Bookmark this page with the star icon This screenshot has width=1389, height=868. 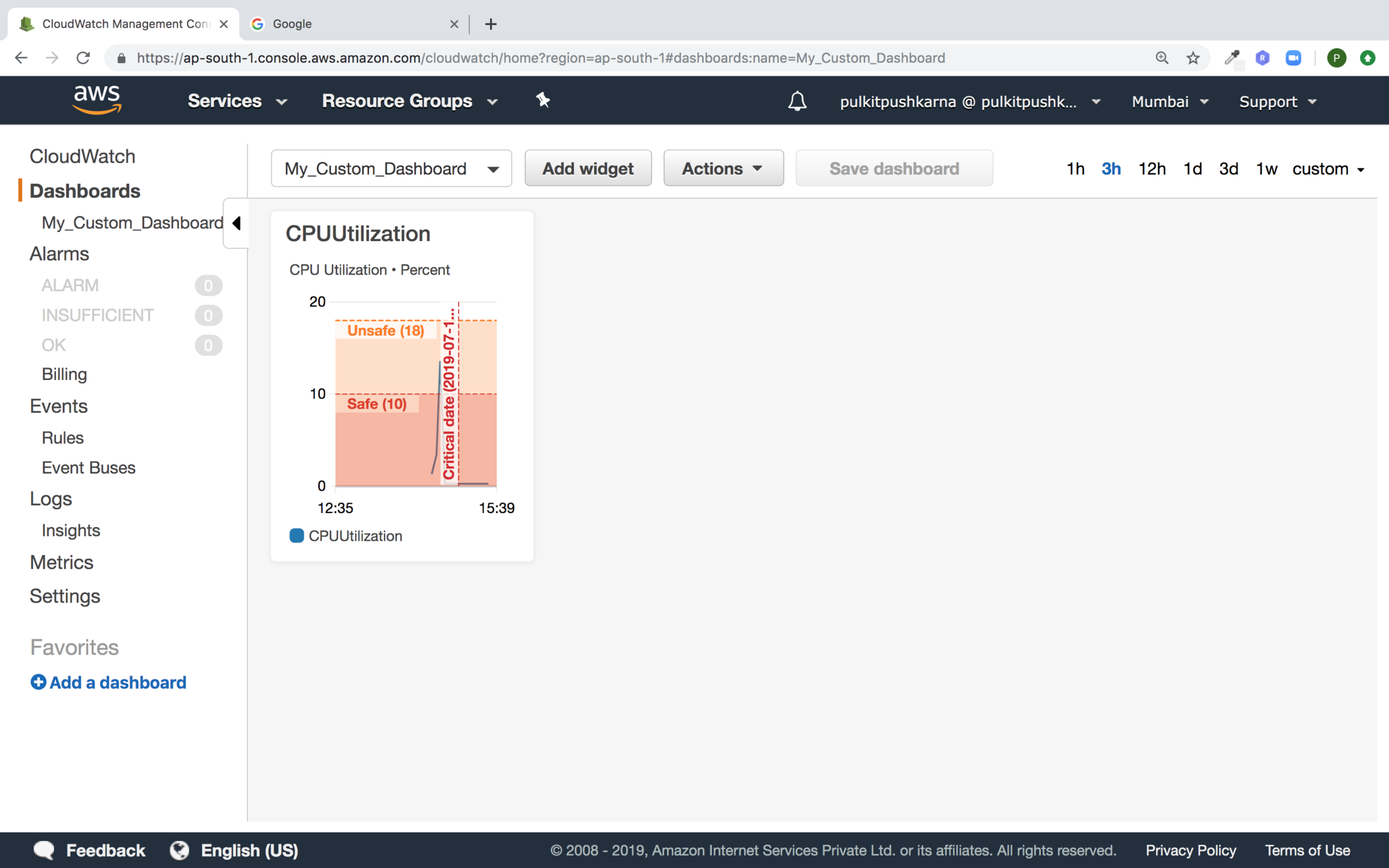pyautogui.click(x=1193, y=58)
